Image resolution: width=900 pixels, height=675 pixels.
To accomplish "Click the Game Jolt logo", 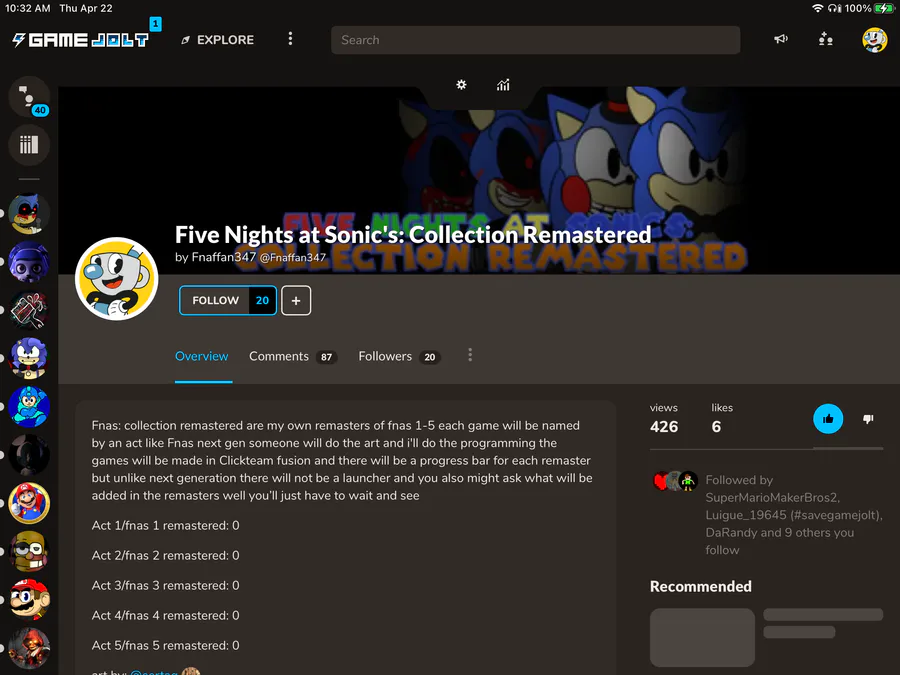I will (81, 40).
